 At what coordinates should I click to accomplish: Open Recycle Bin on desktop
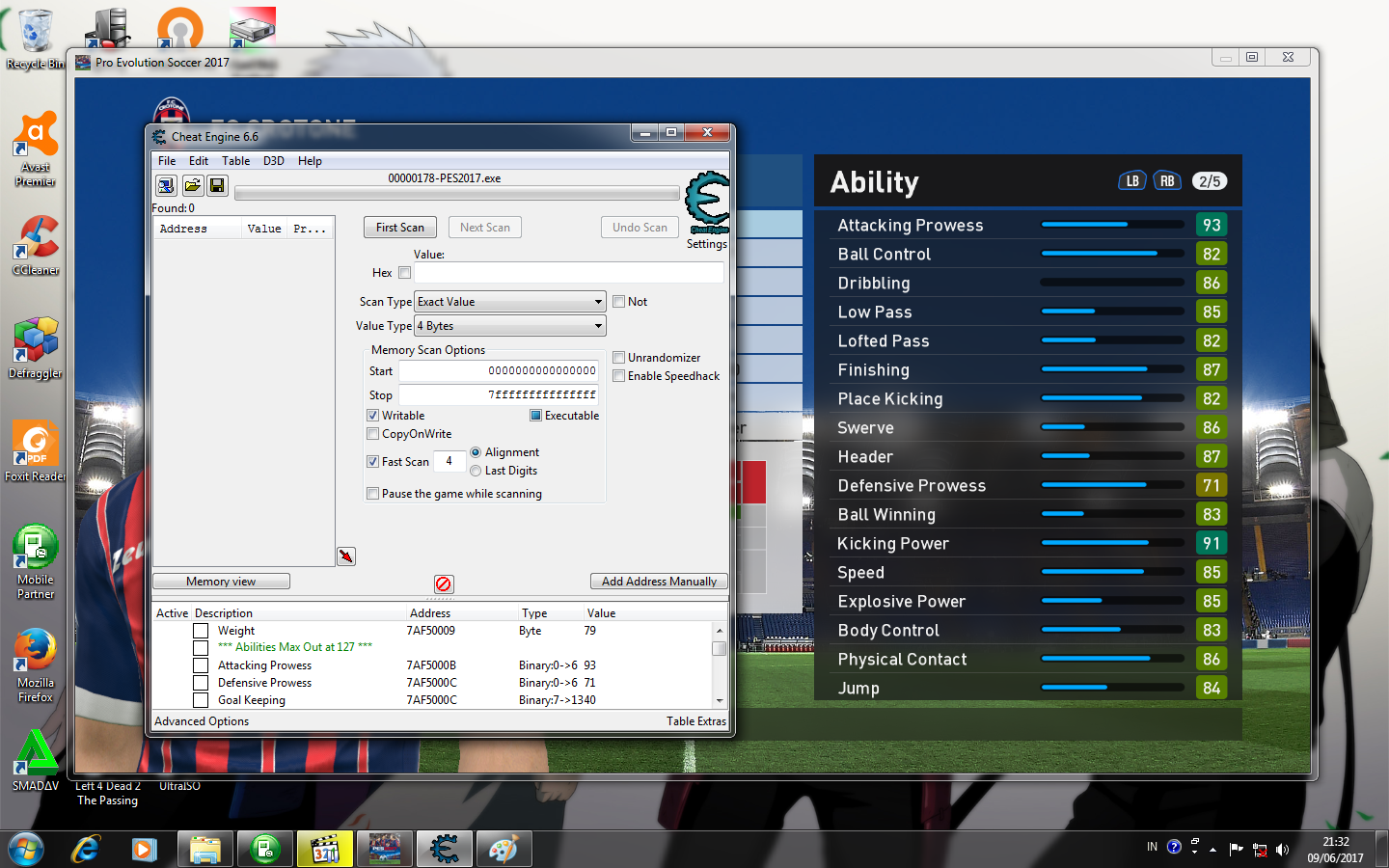coord(36,39)
